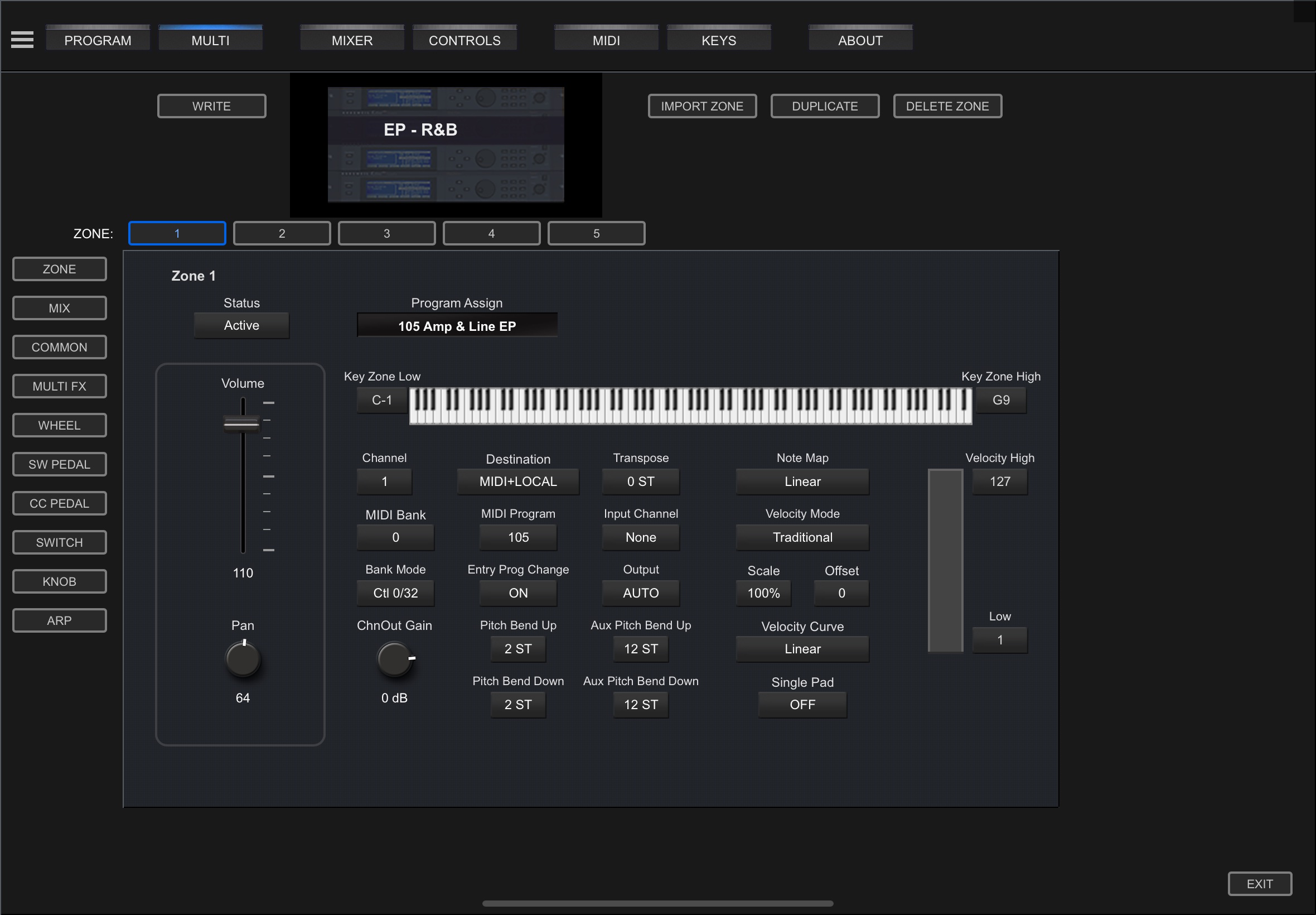Click the ChnOut Gain knob
The width and height of the screenshot is (1316, 915).
click(394, 659)
